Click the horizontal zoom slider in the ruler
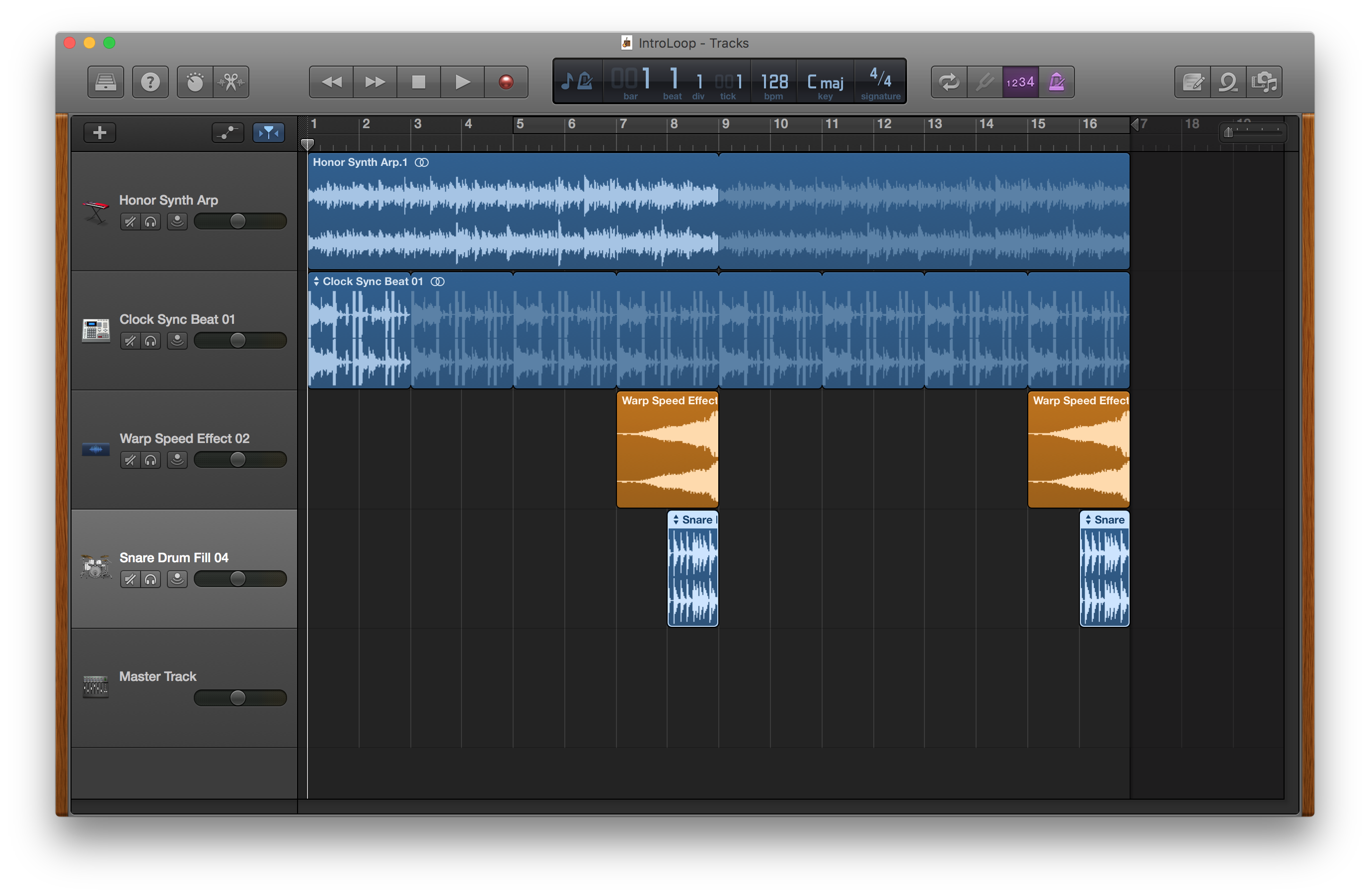 pyautogui.click(x=1253, y=132)
